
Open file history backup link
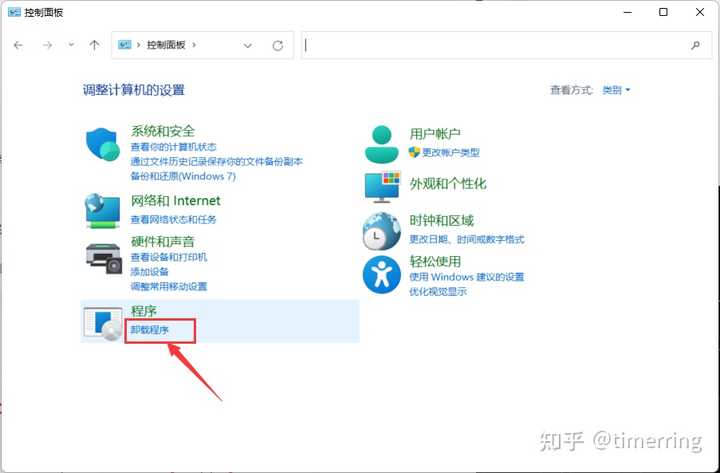coord(217,162)
